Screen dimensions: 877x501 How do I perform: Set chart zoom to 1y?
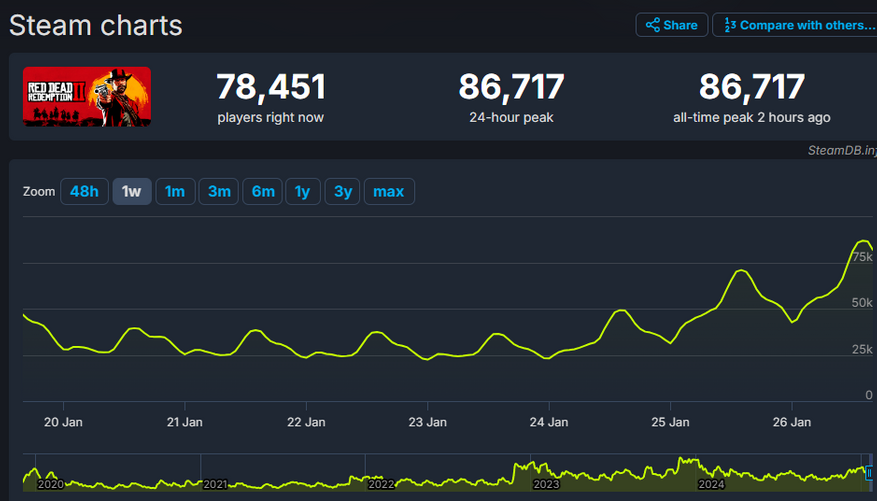(303, 191)
